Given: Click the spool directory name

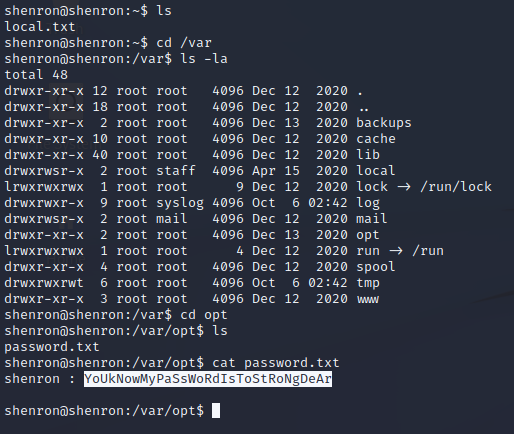Looking at the screenshot, I should click(376, 267).
